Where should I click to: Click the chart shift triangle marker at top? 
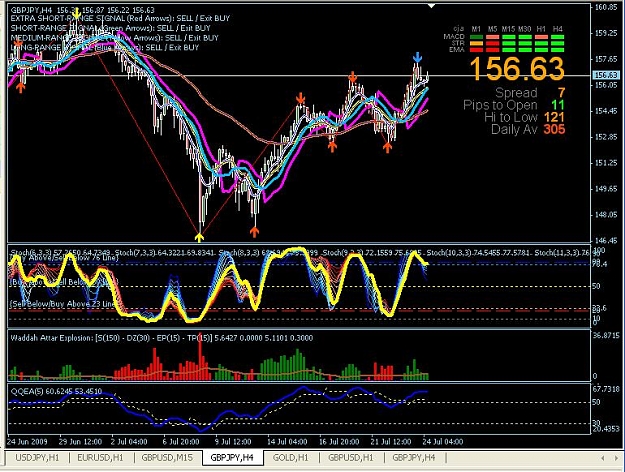point(432,6)
